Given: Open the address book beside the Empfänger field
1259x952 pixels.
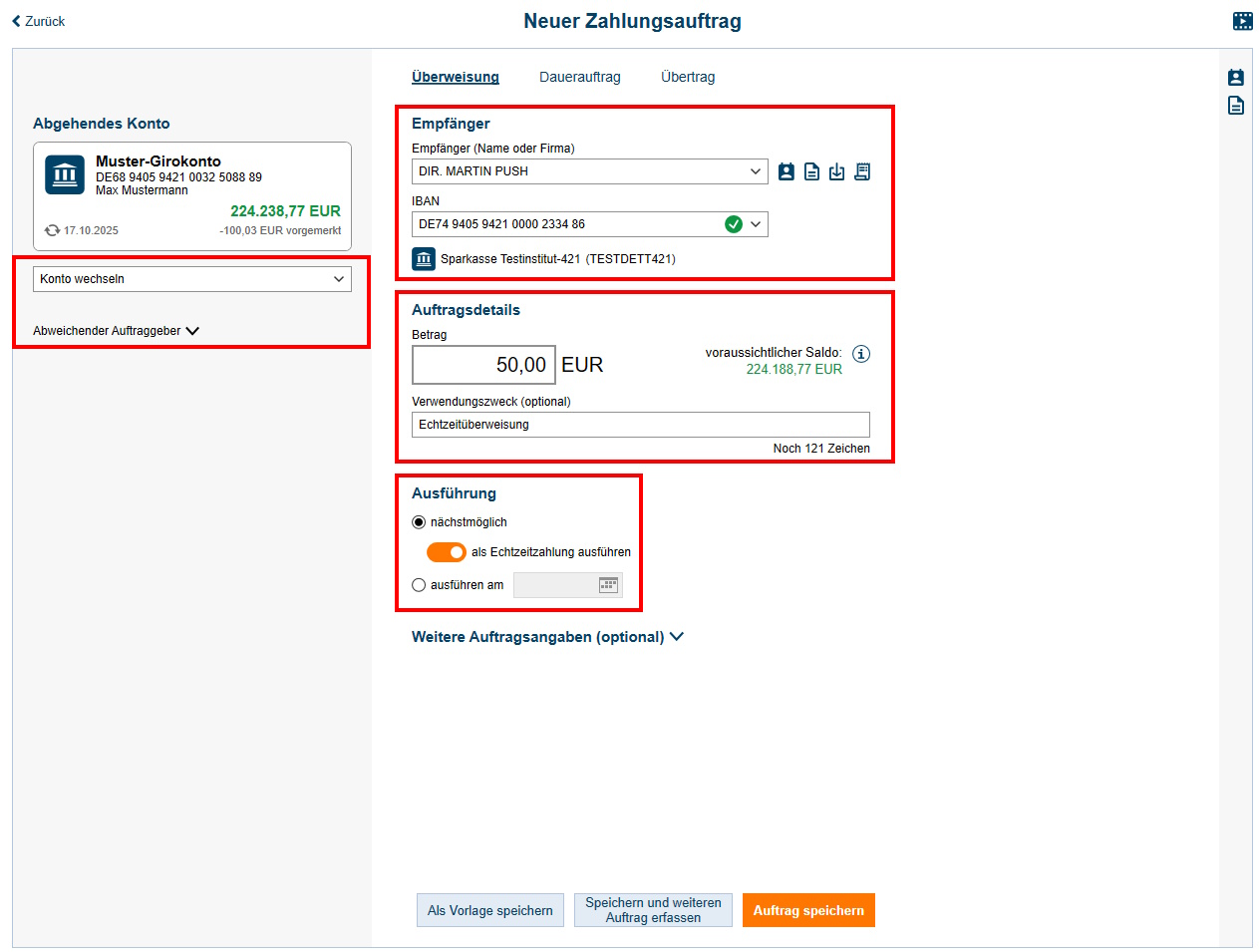Looking at the screenshot, I should point(787,171).
